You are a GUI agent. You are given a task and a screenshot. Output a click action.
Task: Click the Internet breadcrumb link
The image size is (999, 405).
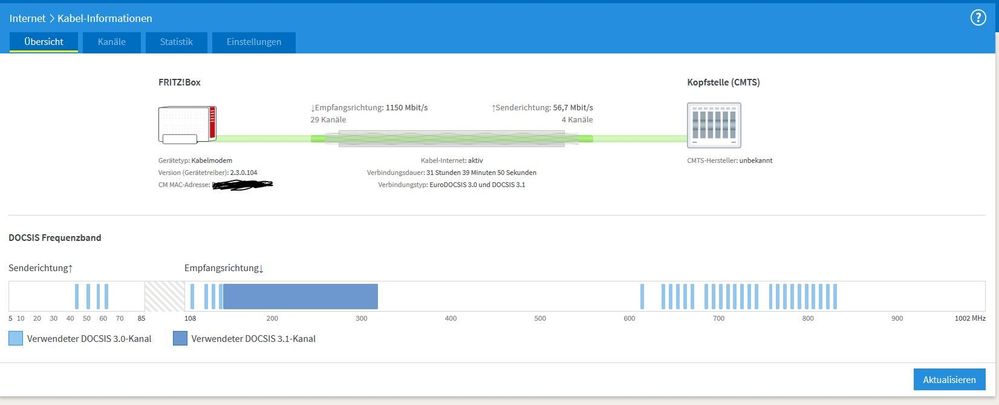tap(27, 18)
